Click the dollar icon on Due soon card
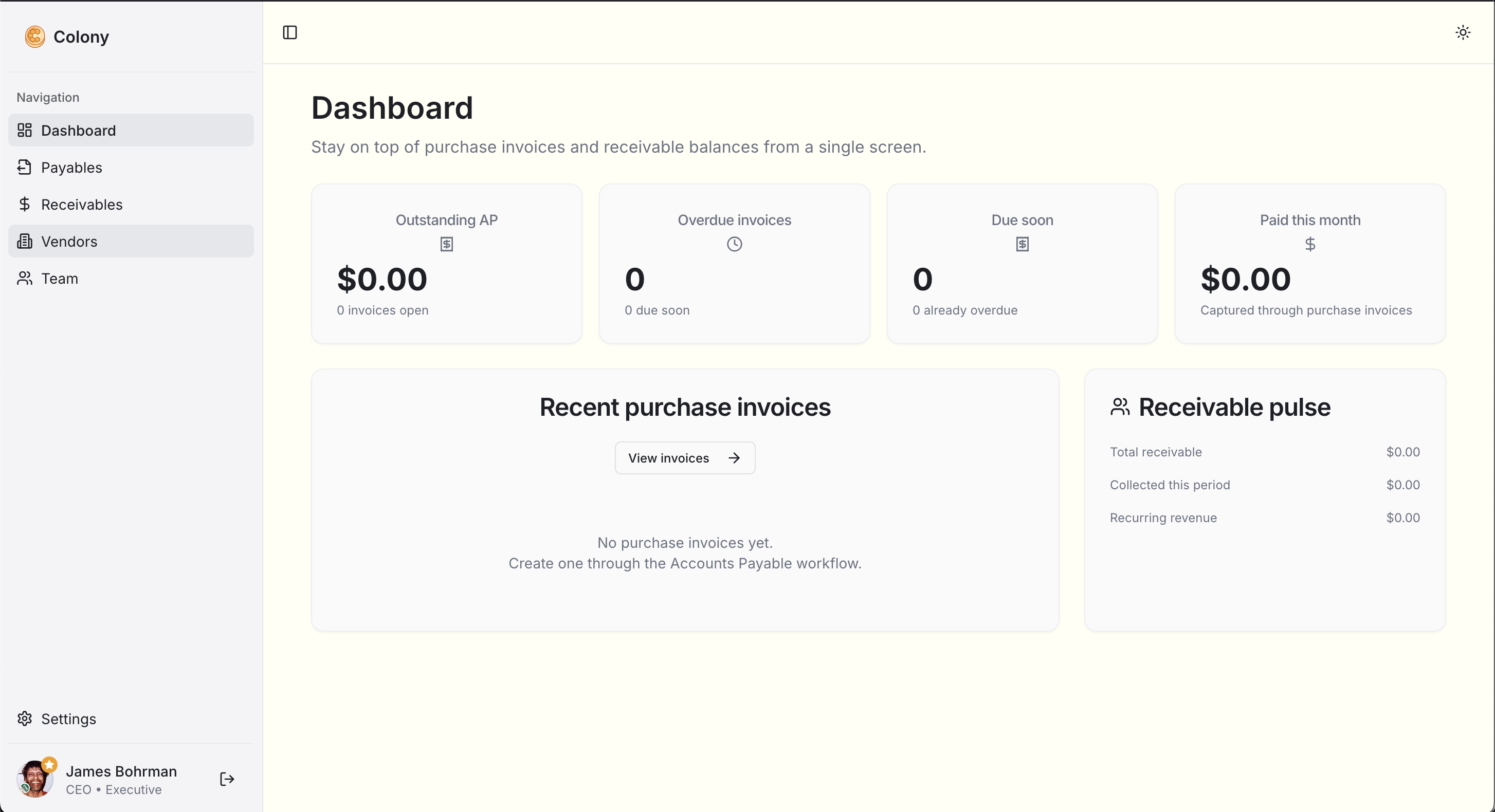This screenshot has width=1495, height=812. coord(1022,244)
